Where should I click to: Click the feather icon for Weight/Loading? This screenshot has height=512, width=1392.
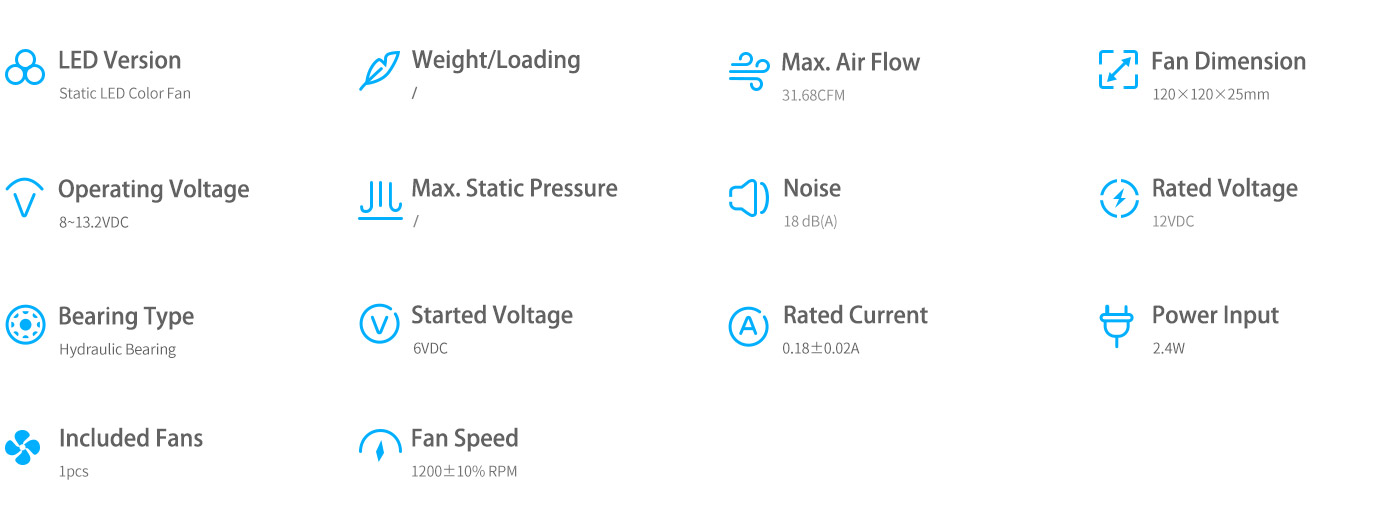(x=379, y=71)
